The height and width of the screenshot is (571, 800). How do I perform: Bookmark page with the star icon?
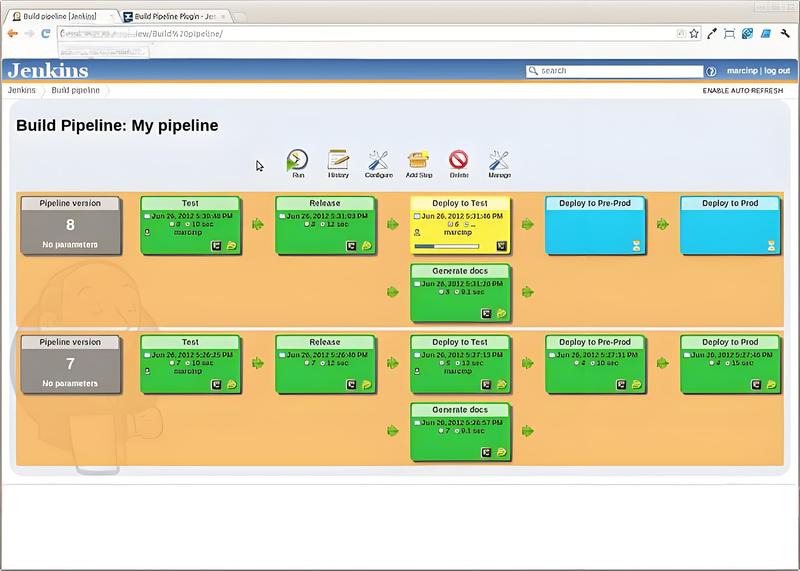[694, 34]
